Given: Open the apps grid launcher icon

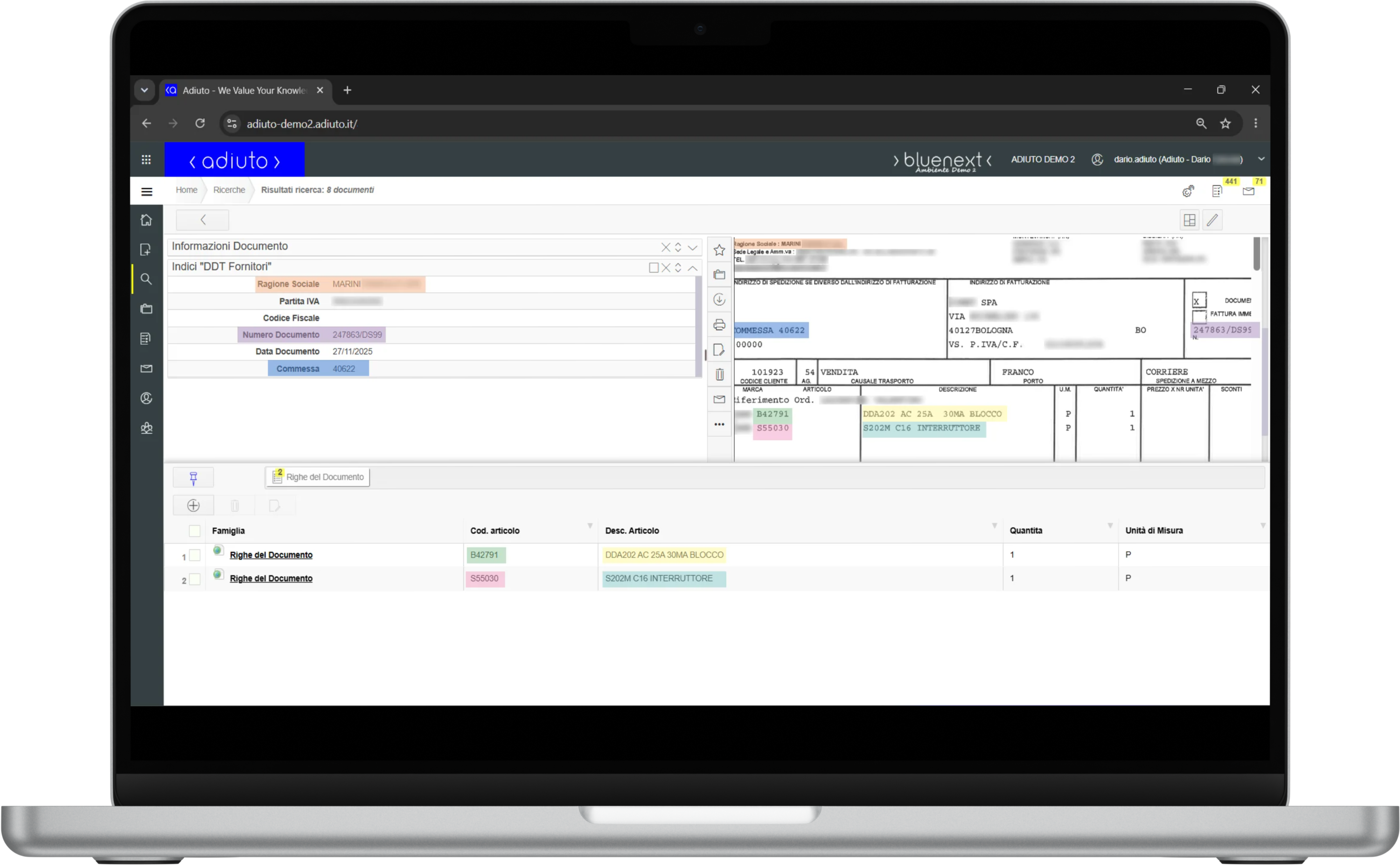Looking at the screenshot, I should (146, 160).
